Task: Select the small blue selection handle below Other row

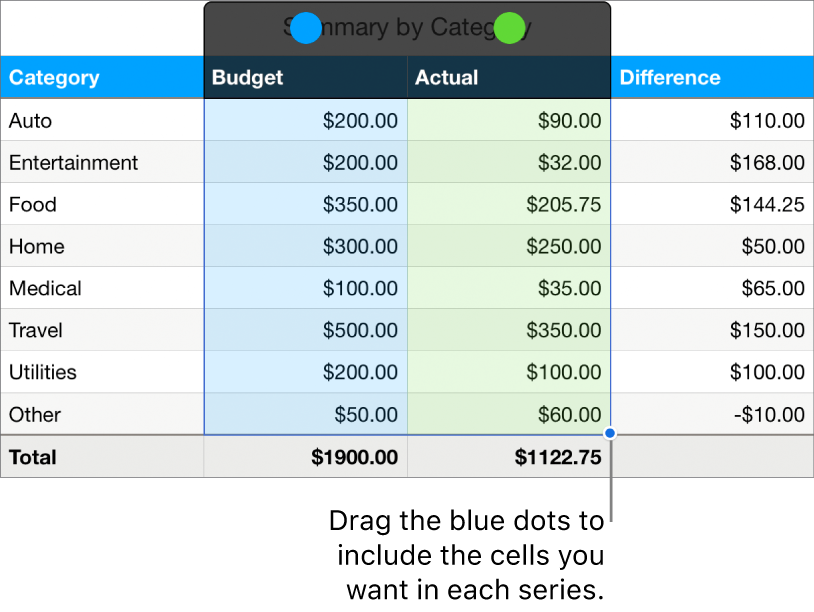Action: 608,433
